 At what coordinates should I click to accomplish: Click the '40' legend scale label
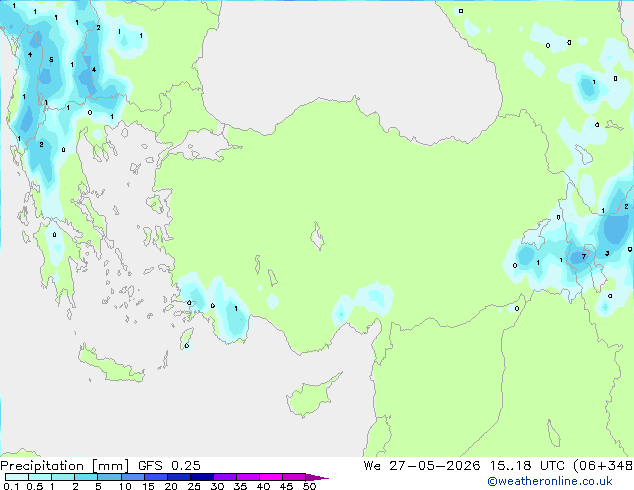tap(263, 486)
